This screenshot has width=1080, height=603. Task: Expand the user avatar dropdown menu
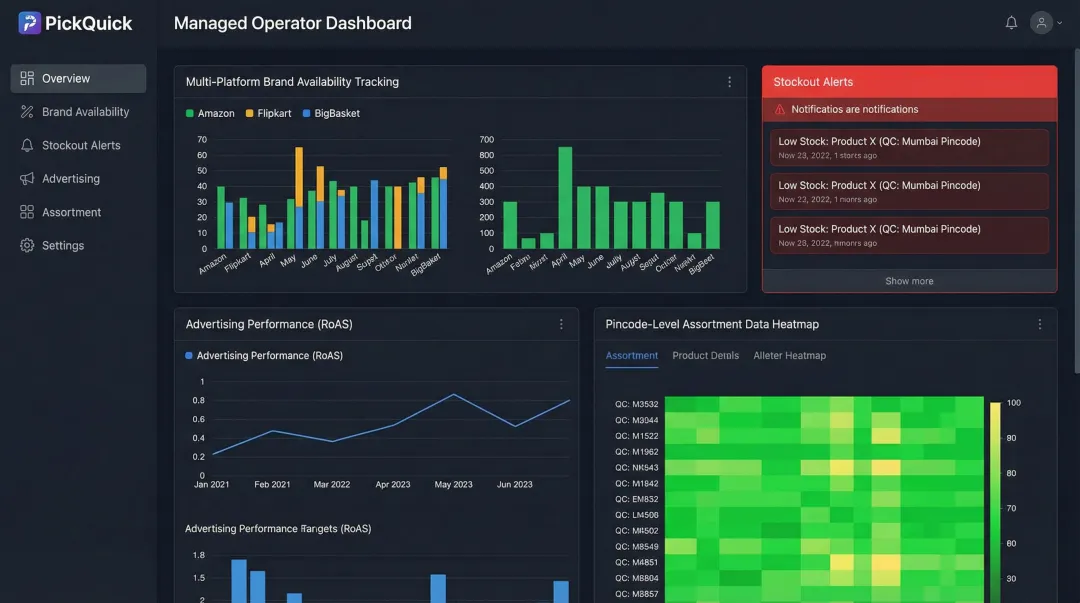[x=1040, y=22]
